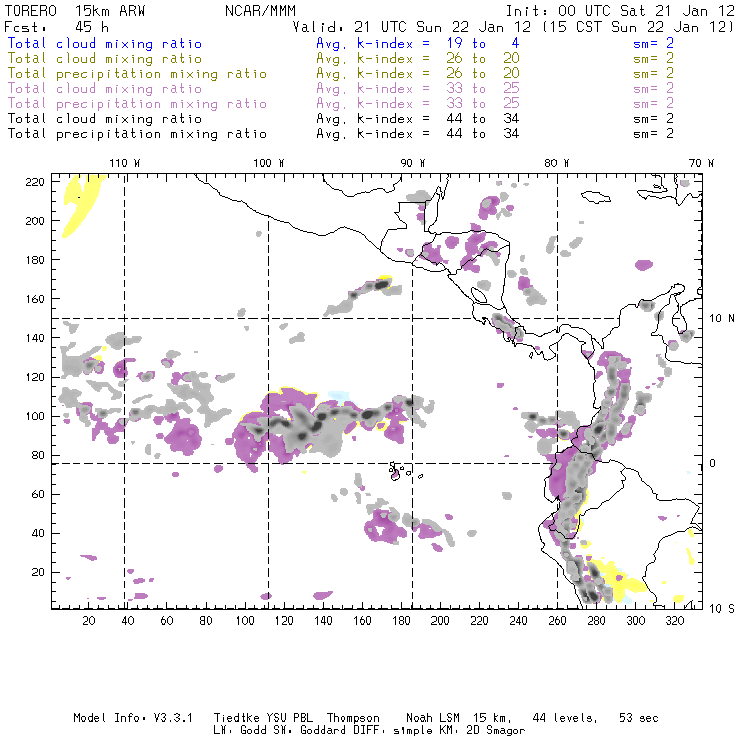Click the "10 N" latitude label
Viewport: 740px width, 740px height.
click(x=722, y=319)
